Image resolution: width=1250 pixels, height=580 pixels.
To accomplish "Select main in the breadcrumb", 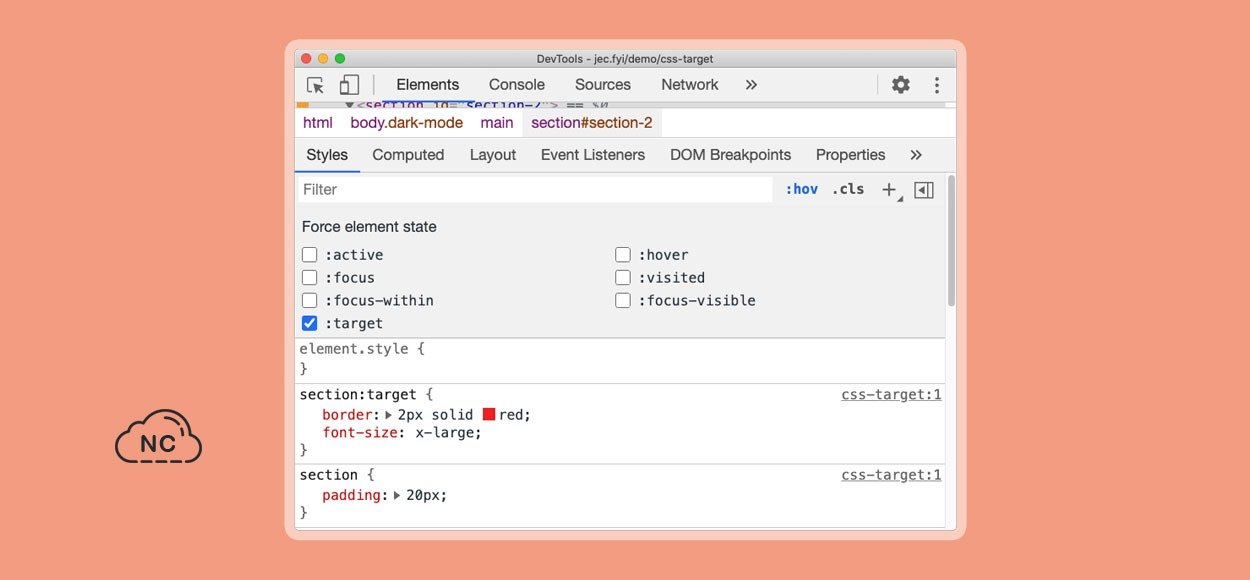I will (497, 123).
